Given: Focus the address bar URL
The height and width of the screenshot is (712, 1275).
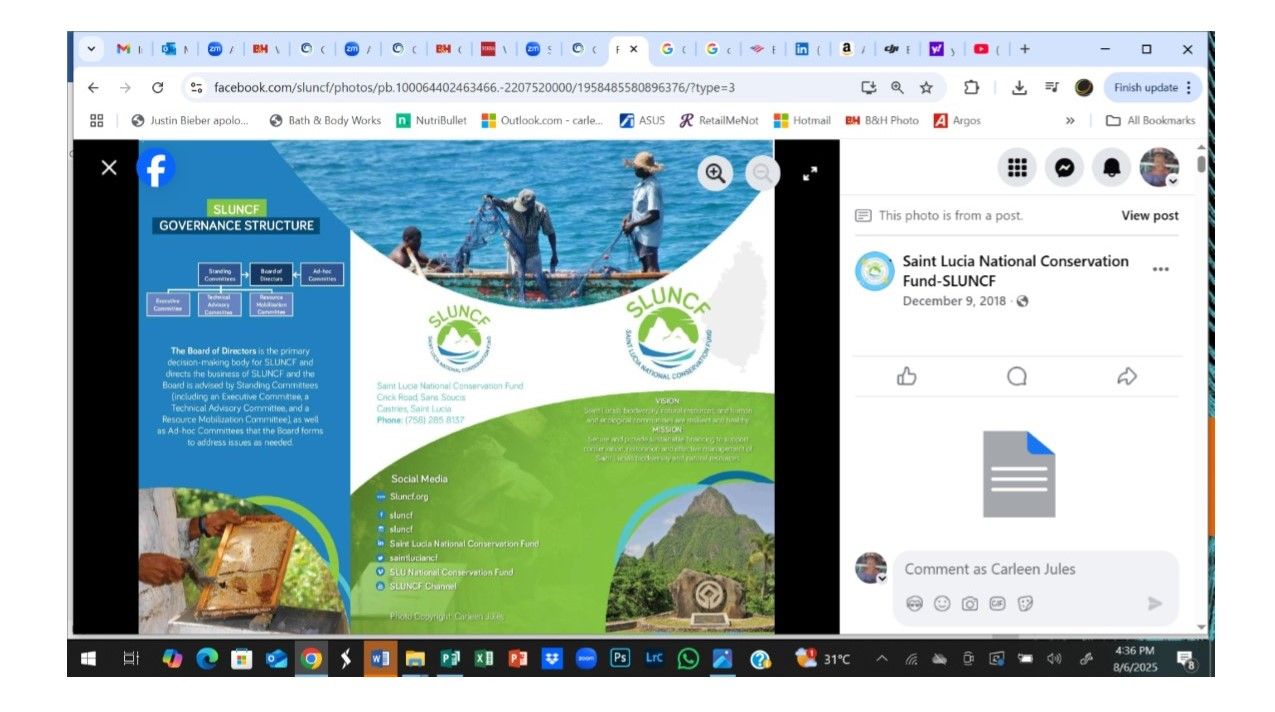Looking at the screenshot, I should click(474, 87).
